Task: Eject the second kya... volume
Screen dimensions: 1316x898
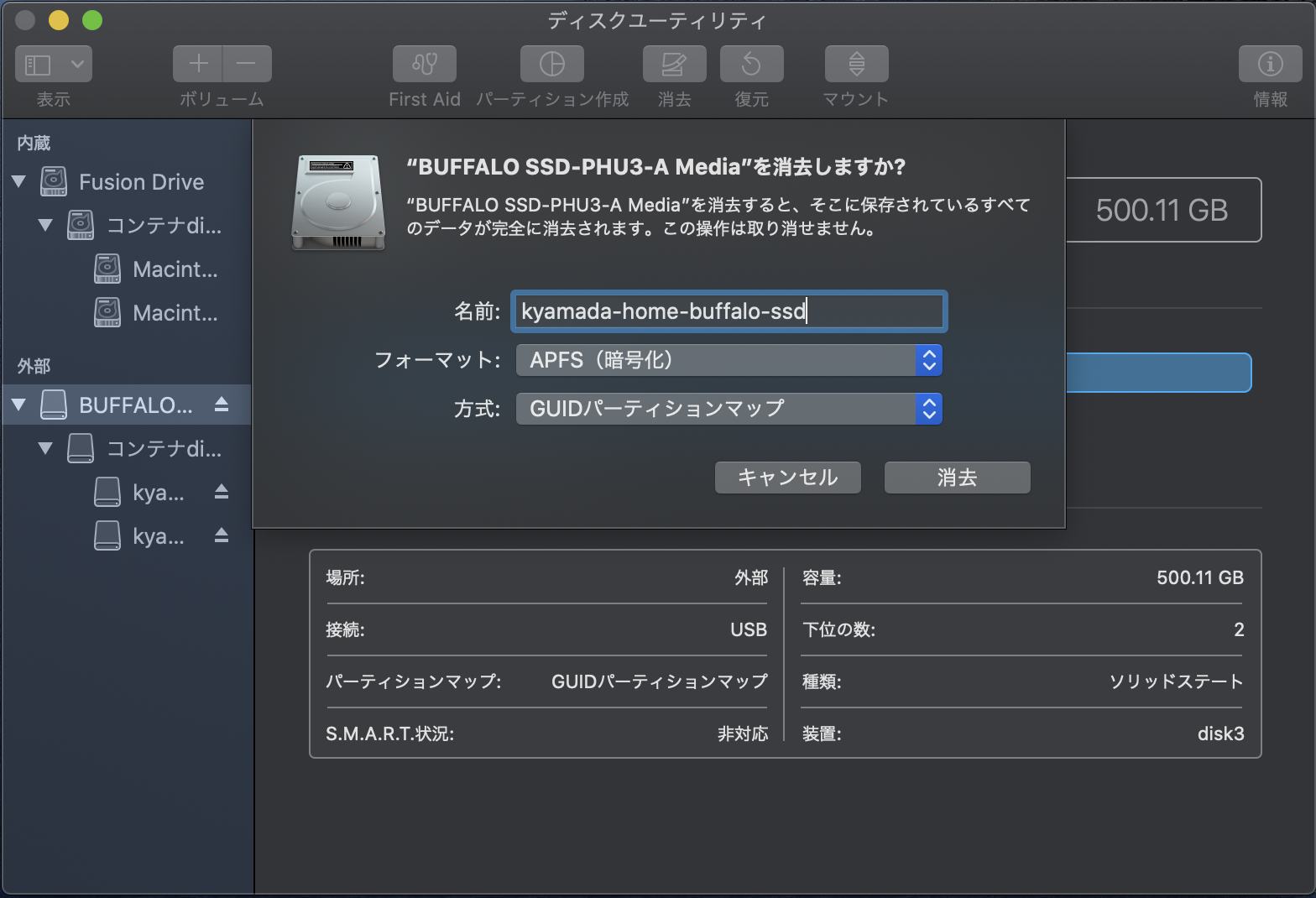Action: tap(222, 535)
